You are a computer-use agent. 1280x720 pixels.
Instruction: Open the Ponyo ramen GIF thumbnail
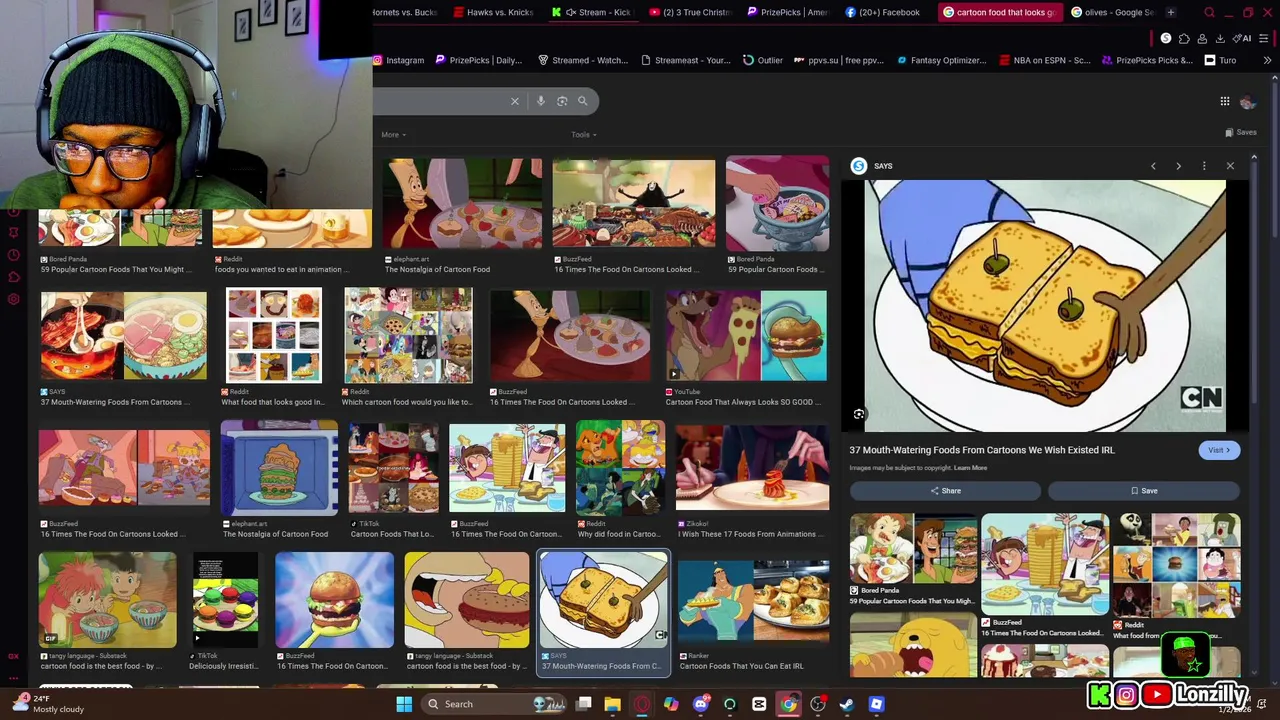(x=108, y=600)
